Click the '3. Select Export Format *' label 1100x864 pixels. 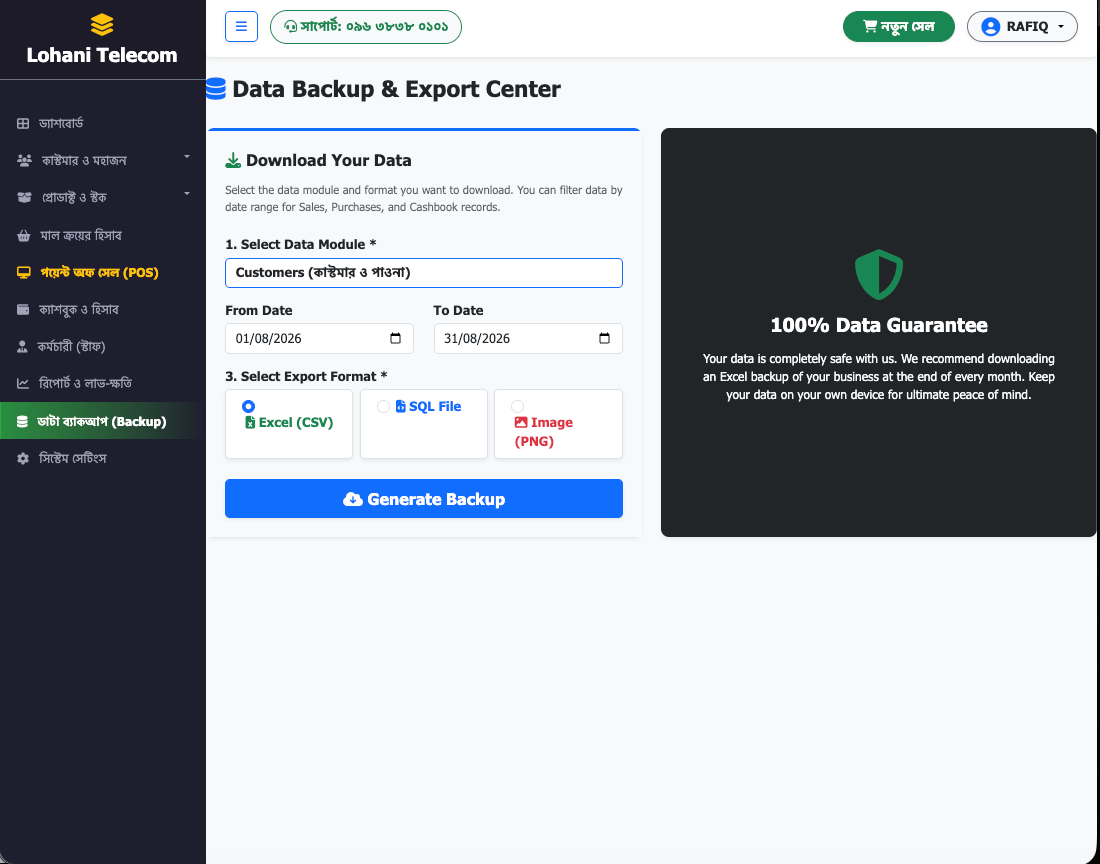pos(306,377)
